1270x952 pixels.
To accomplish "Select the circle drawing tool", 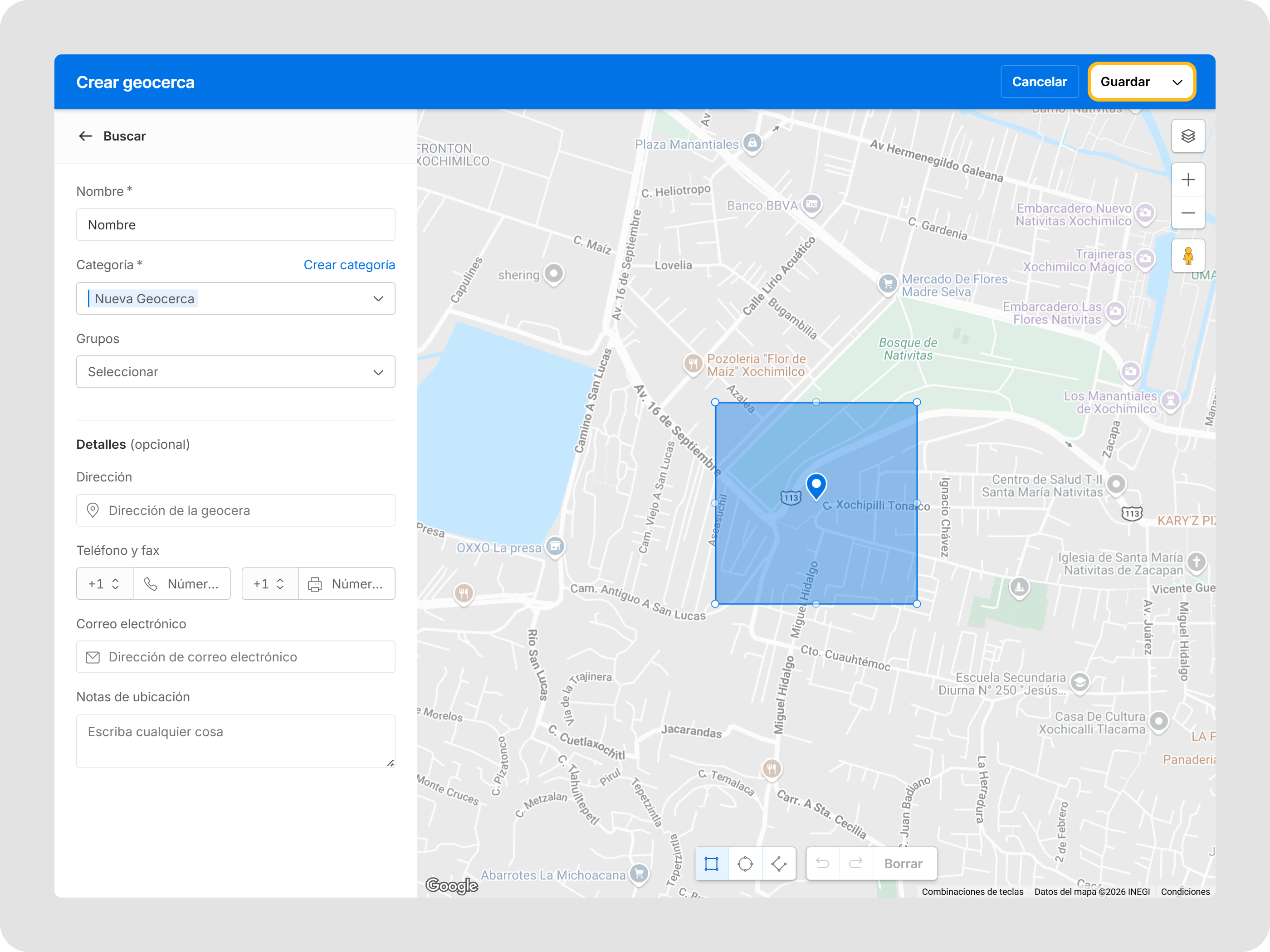I will (x=745, y=864).
